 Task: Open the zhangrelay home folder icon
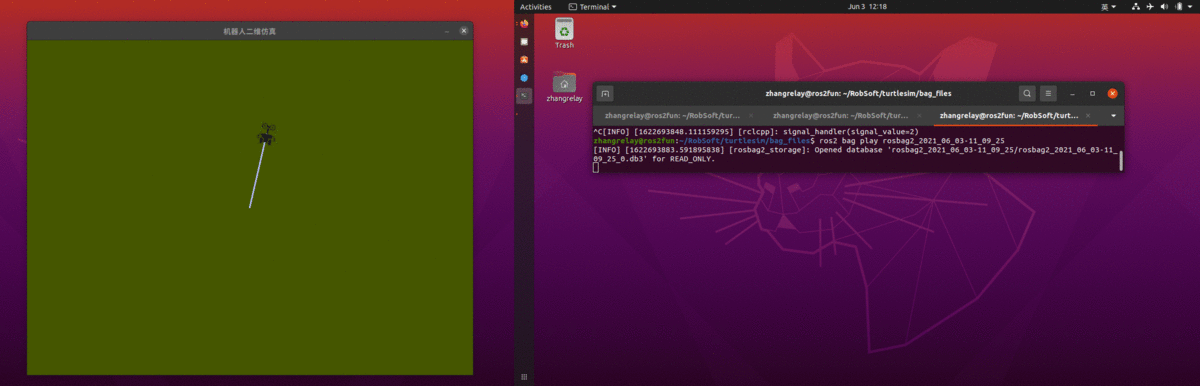tap(565, 87)
